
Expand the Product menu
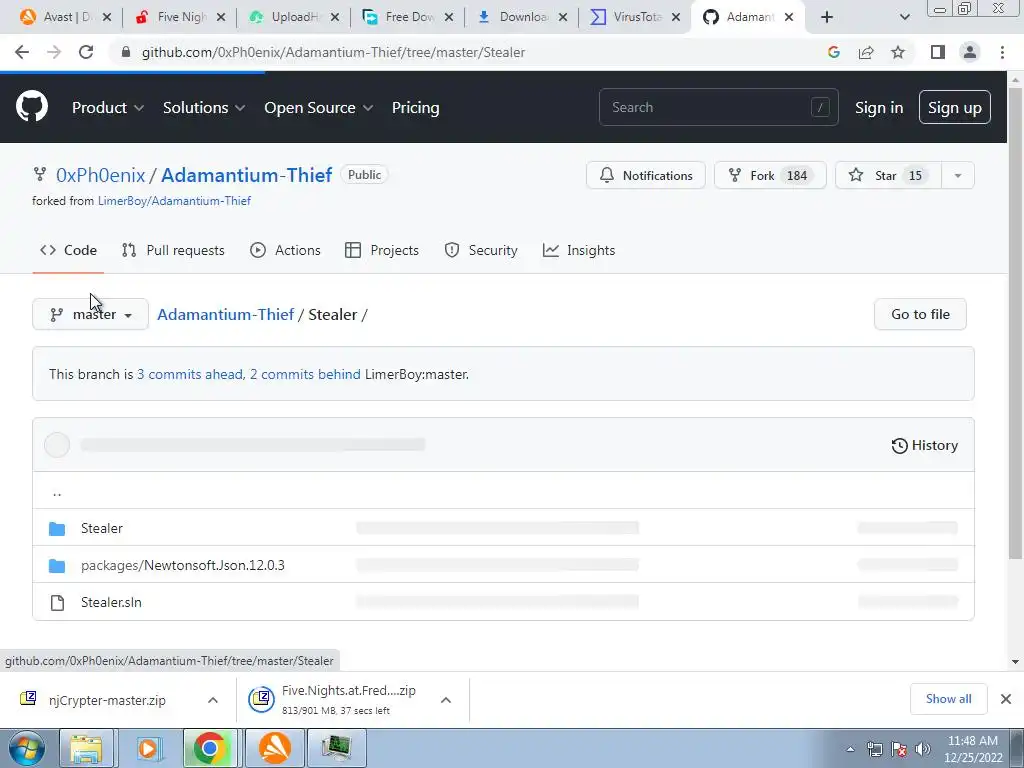pyautogui.click(x=108, y=108)
